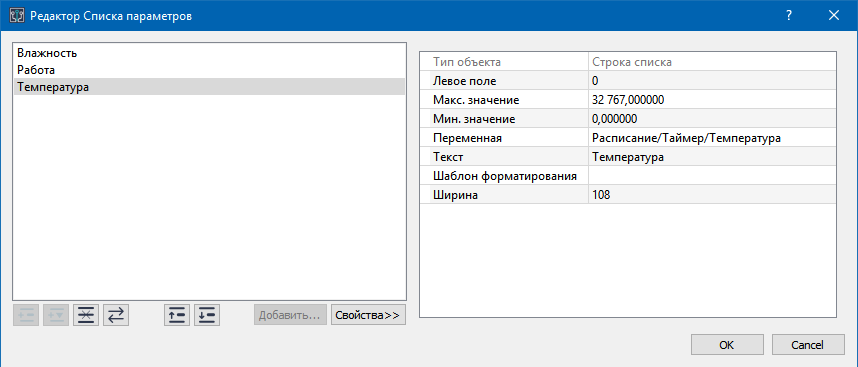Edit the Текст value Температура
The height and width of the screenshot is (367, 858).
712,157
